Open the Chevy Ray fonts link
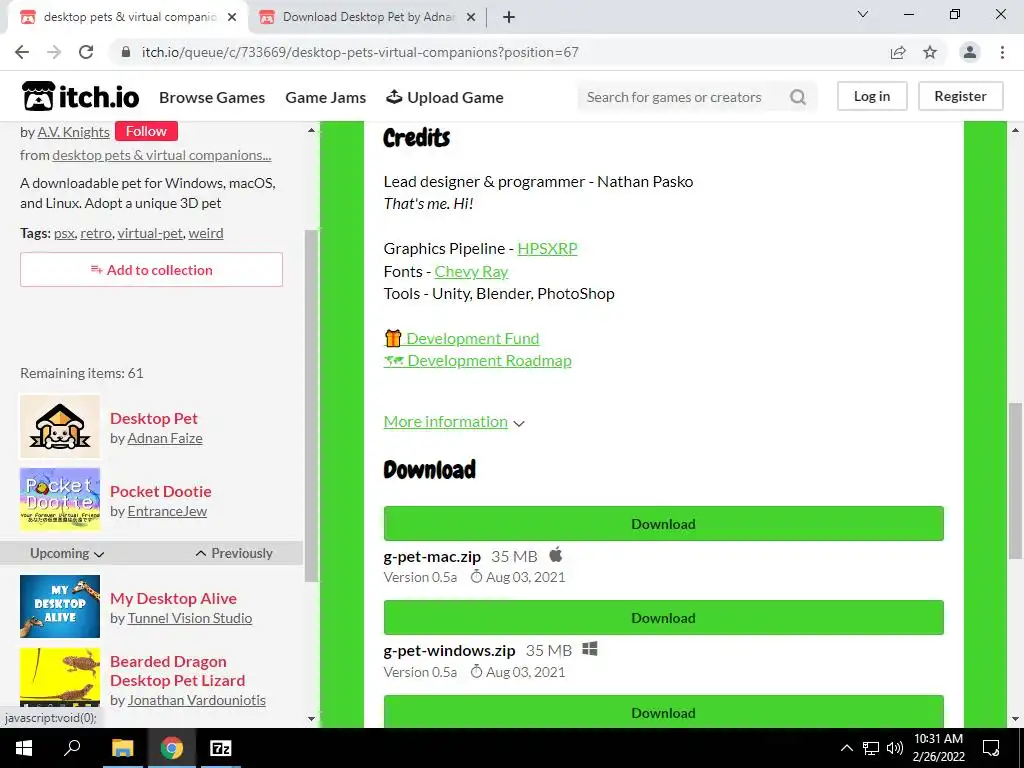Image resolution: width=1024 pixels, height=768 pixels. pos(471,271)
